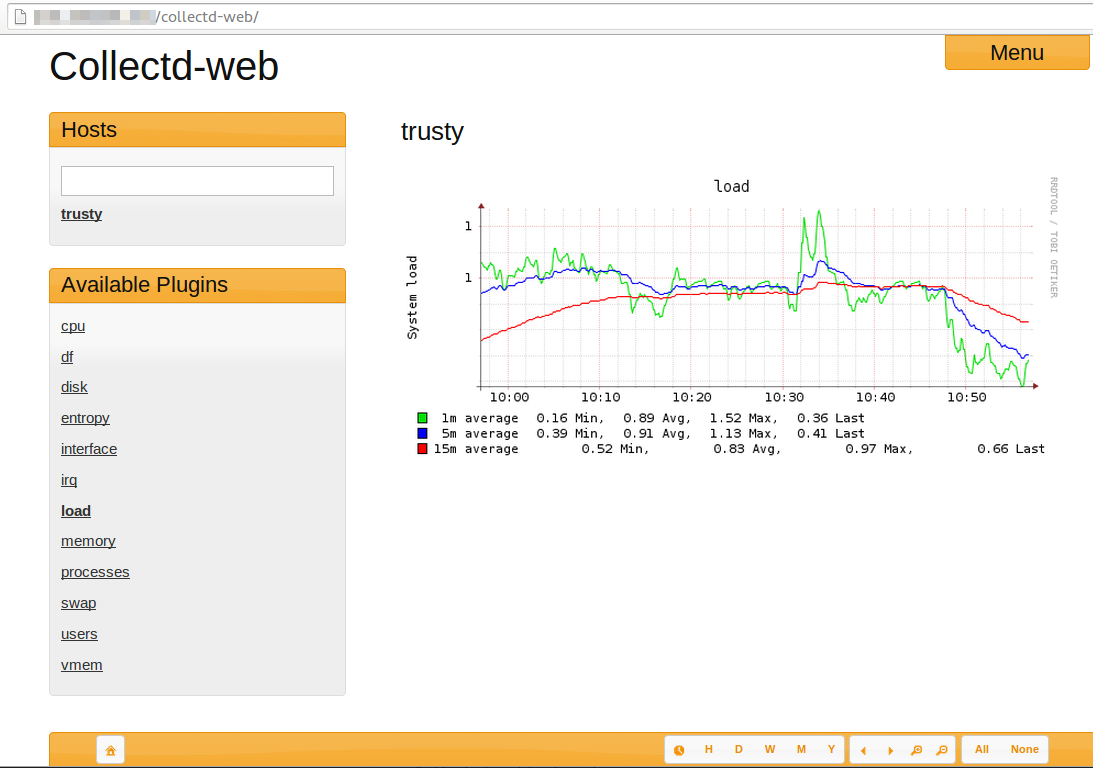
Task: Switch graphs to the weekly W view
Action: click(770, 750)
